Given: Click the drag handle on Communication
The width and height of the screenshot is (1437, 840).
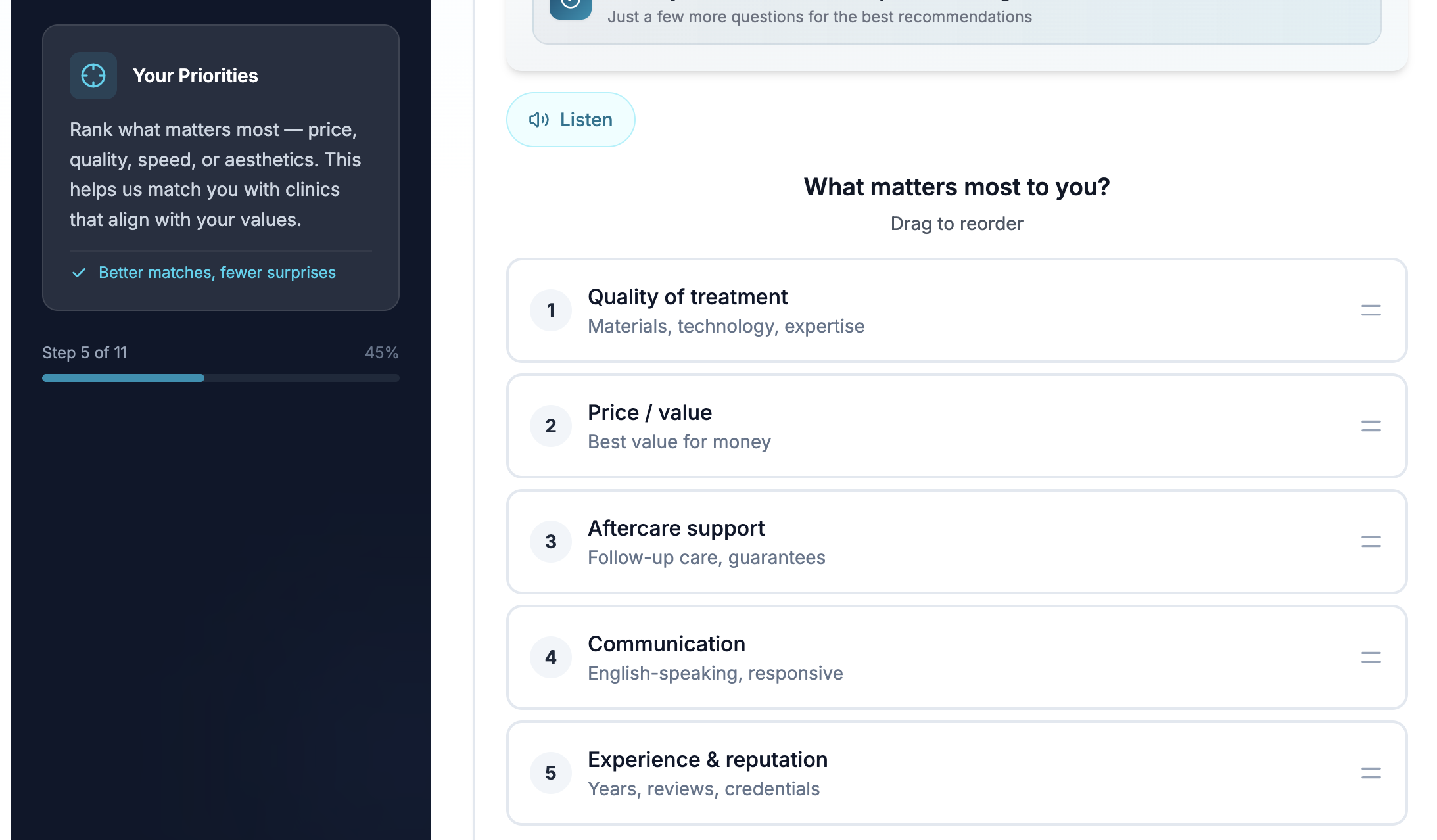Looking at the screenshot, I should pyautogui.click(x=1371, y=657).
